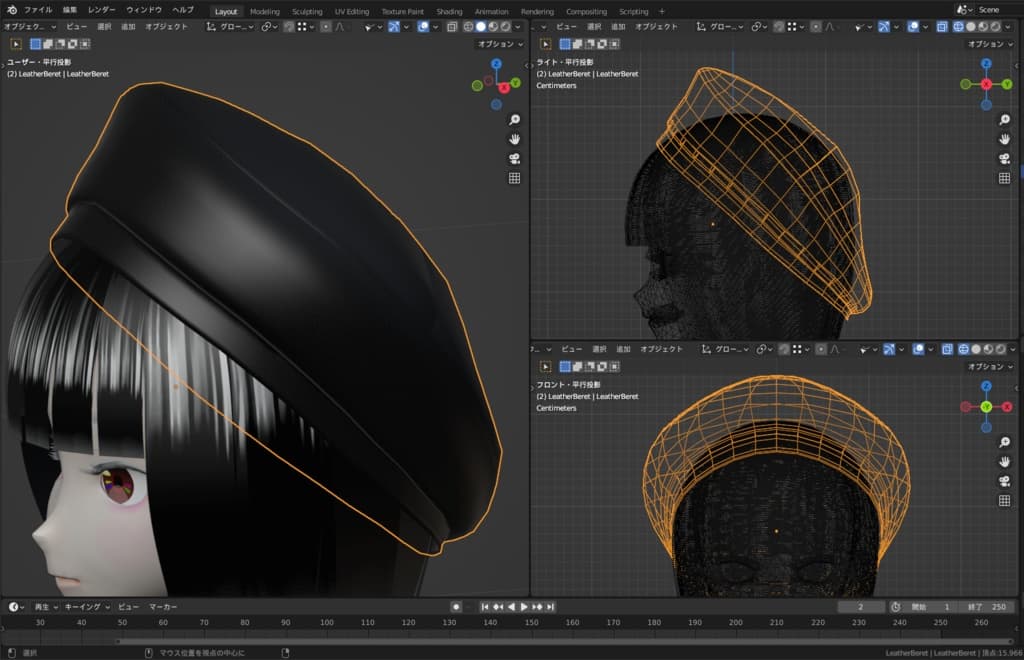The image size is (1024, 660).
Task: Toggle proportional editing in the left viewport header
Action: (x=326, y=27)
